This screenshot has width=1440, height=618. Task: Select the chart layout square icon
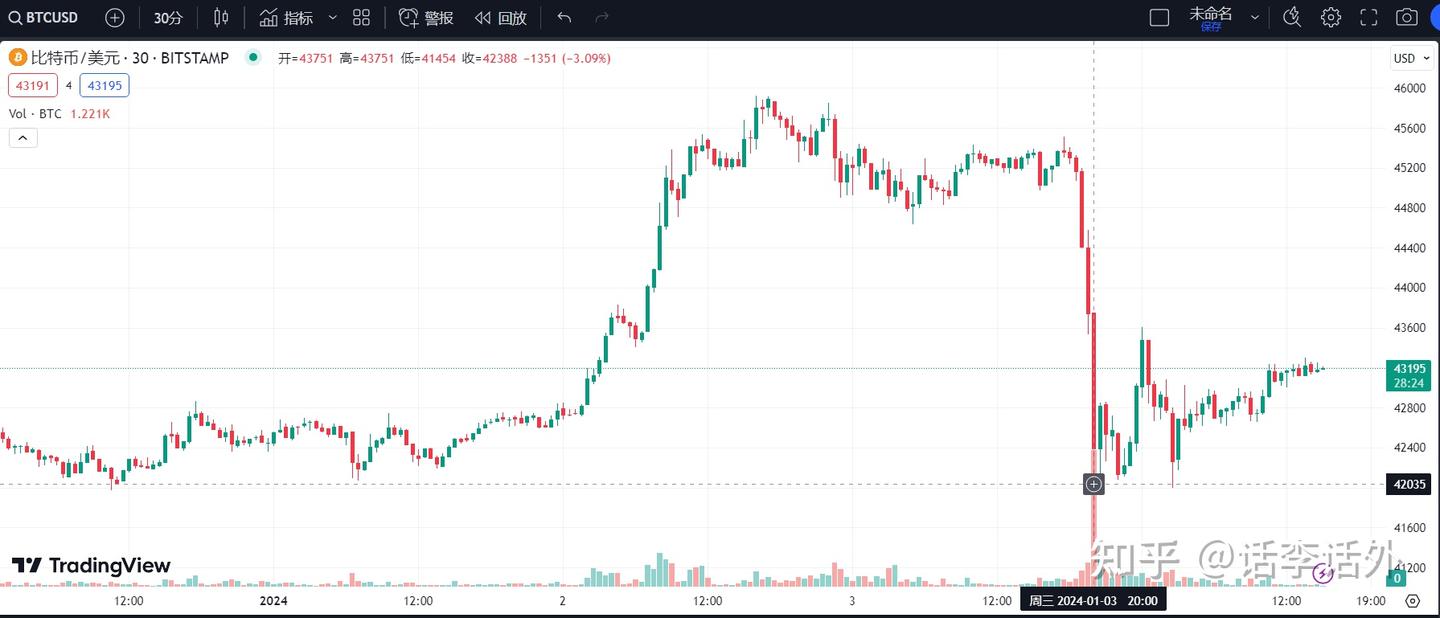tap(1159, 18)
